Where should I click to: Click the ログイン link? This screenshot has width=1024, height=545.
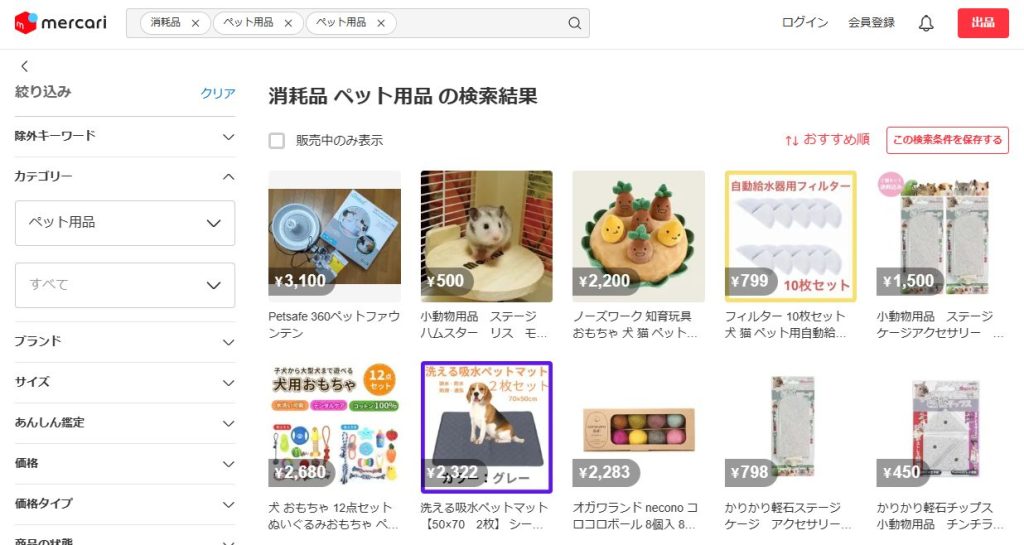(x=805, y=23)
